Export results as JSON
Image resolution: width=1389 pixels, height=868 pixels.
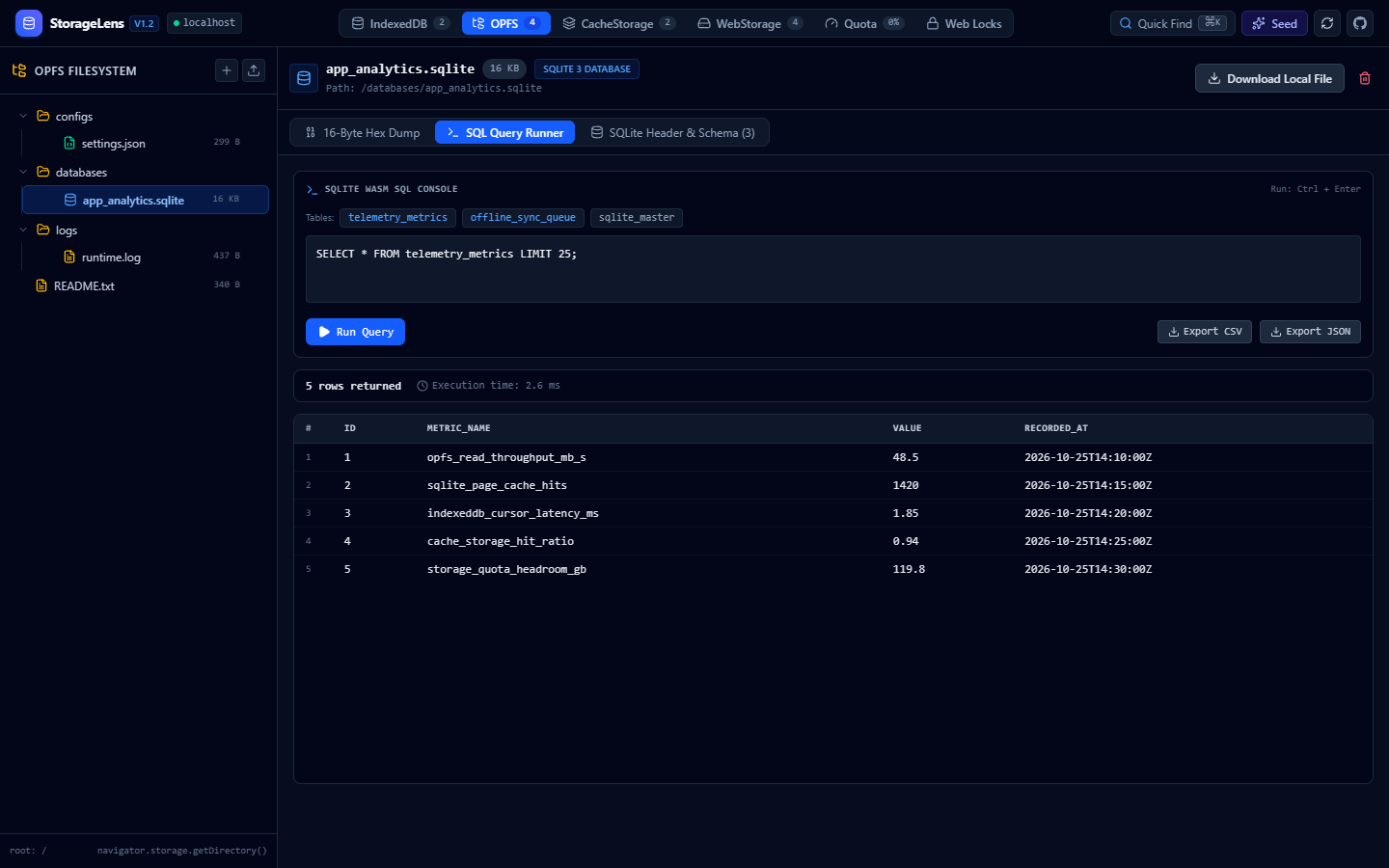point(1310,332)
